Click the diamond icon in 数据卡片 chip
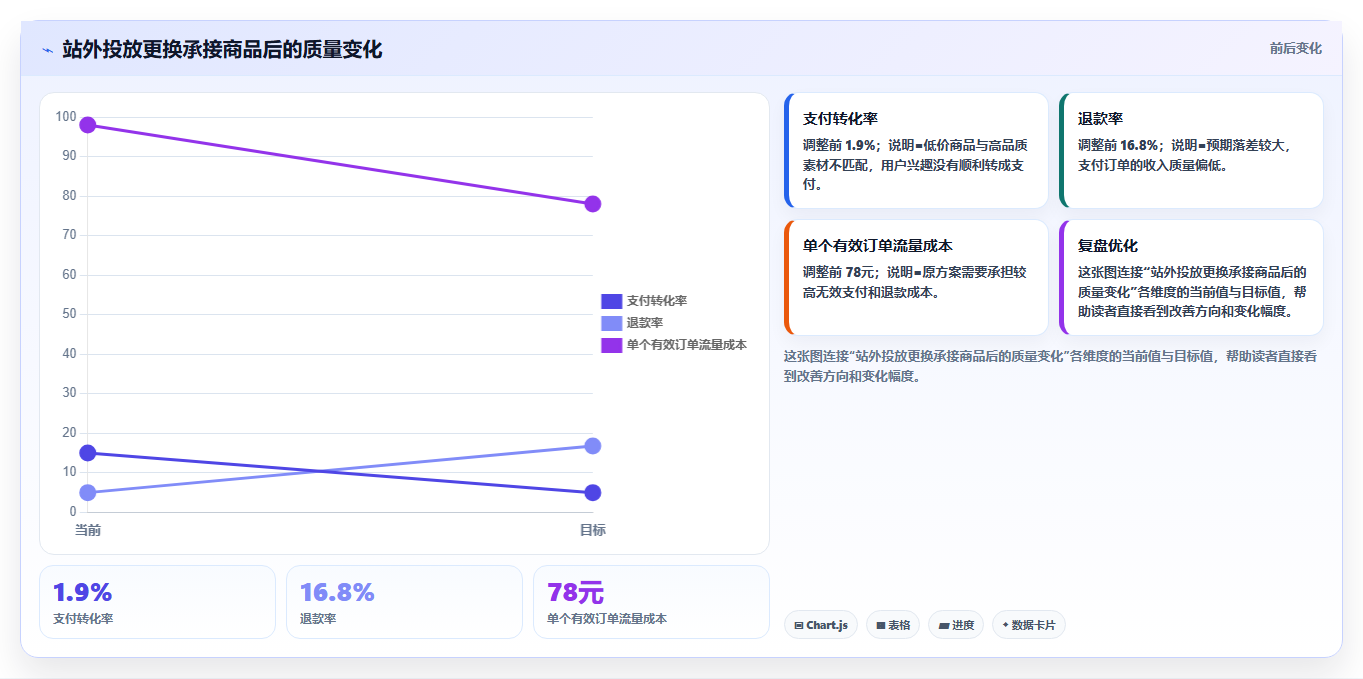The width and height of the screenshot is (1363, 679). pos(1005,625)
